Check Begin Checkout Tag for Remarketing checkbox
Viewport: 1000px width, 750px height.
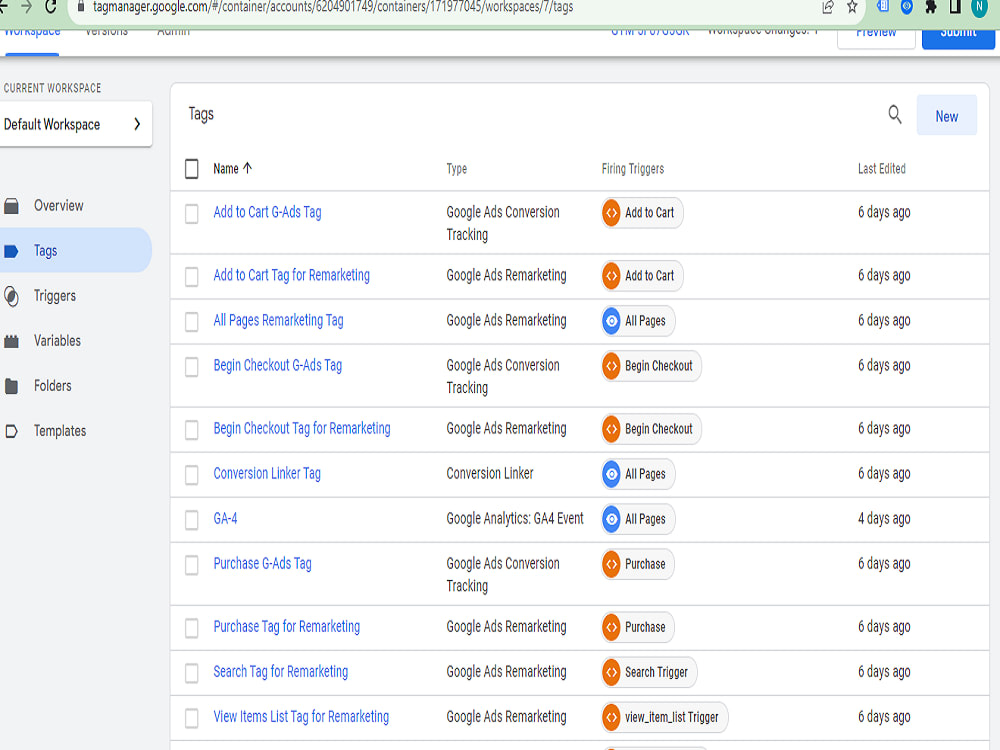[191, 430]
